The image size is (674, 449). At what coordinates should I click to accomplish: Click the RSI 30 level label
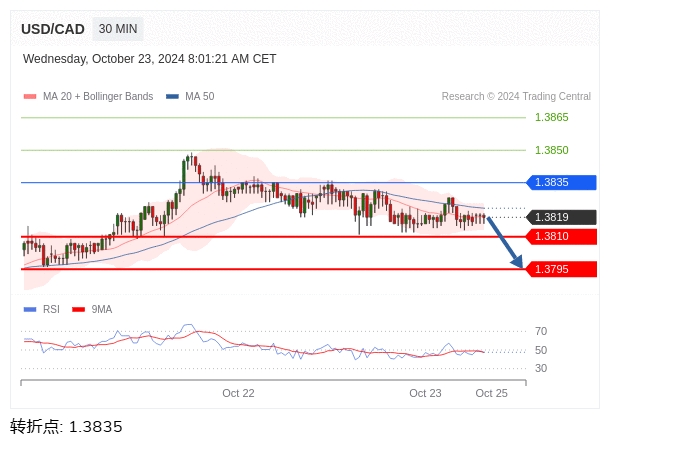point(541,368)
